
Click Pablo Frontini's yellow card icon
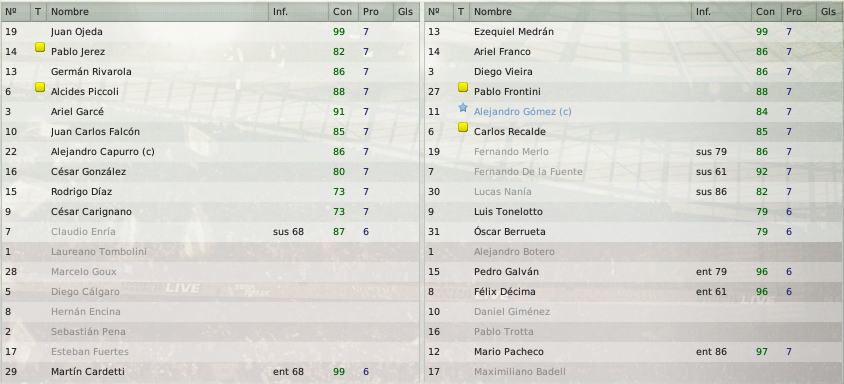[x=463, y=87]
